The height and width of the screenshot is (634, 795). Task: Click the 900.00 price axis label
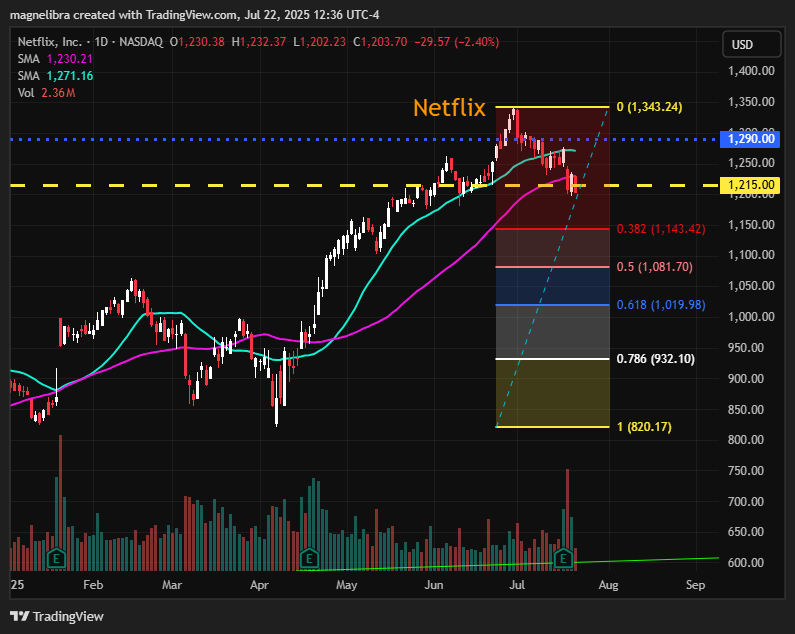click(x=746, y=379)
